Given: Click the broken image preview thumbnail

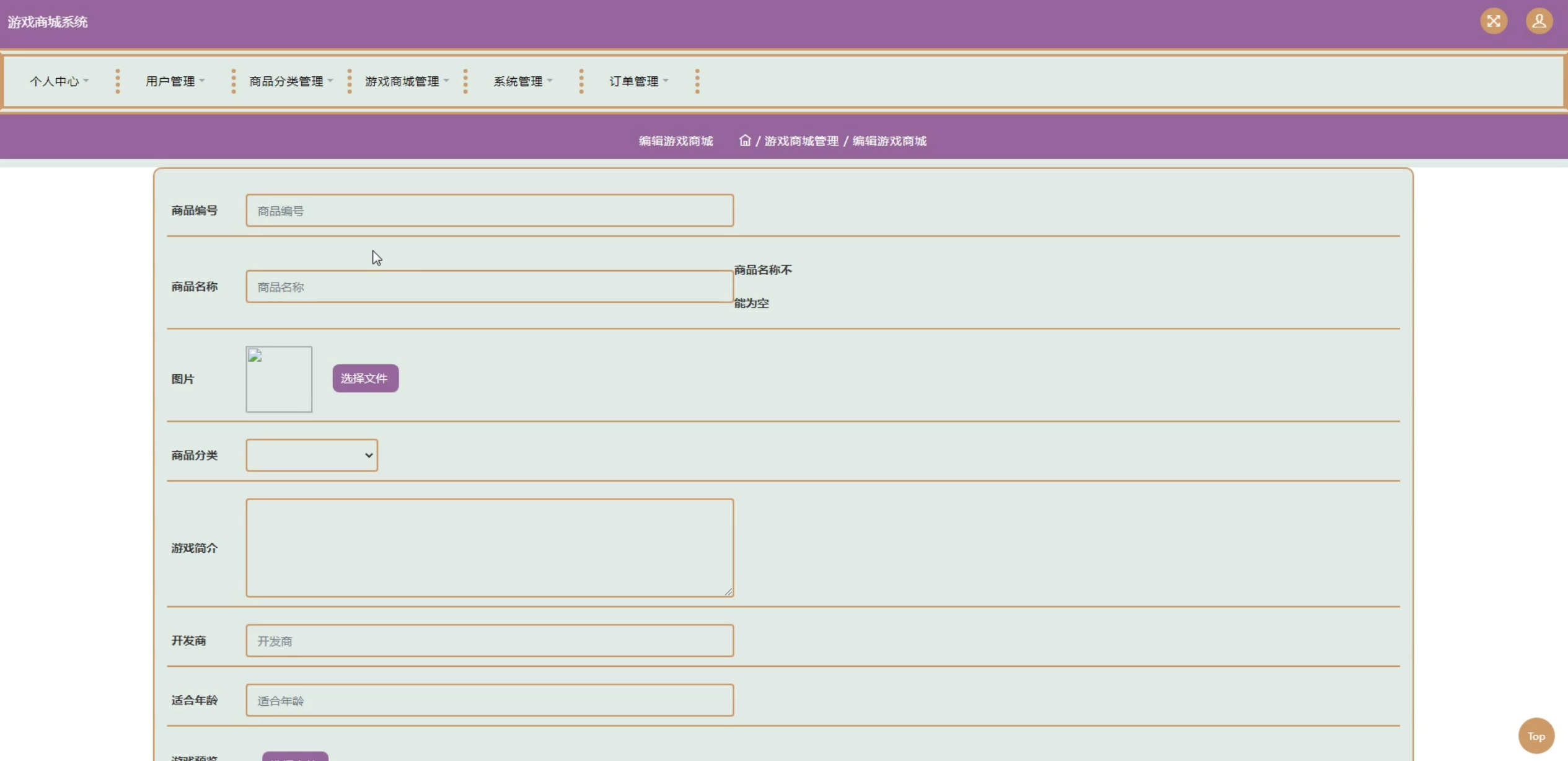Looking at the screenshot, I should pyautogui.click(x=279, y=379).
